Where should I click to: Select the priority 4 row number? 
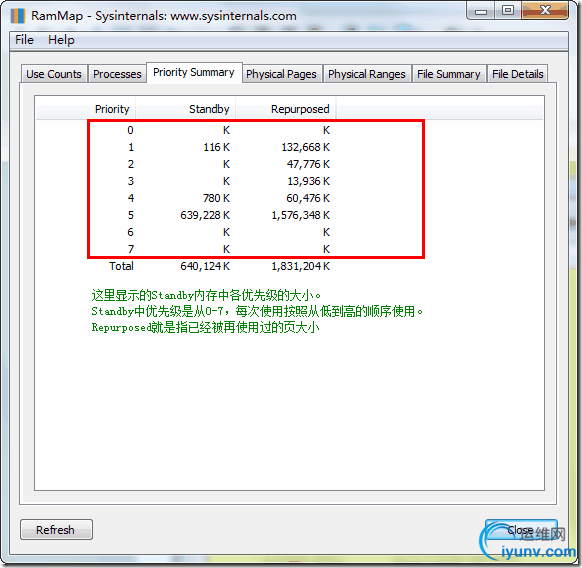(x=131, y=198)
